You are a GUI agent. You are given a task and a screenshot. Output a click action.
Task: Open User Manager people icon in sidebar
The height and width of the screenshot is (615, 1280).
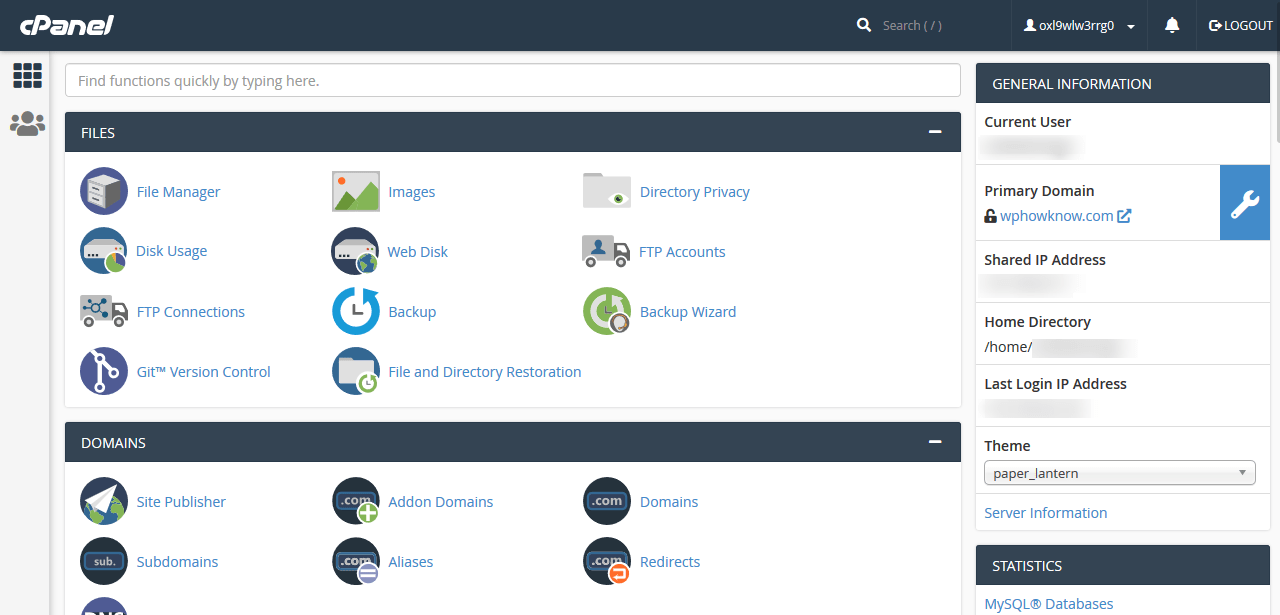[27, 123]
